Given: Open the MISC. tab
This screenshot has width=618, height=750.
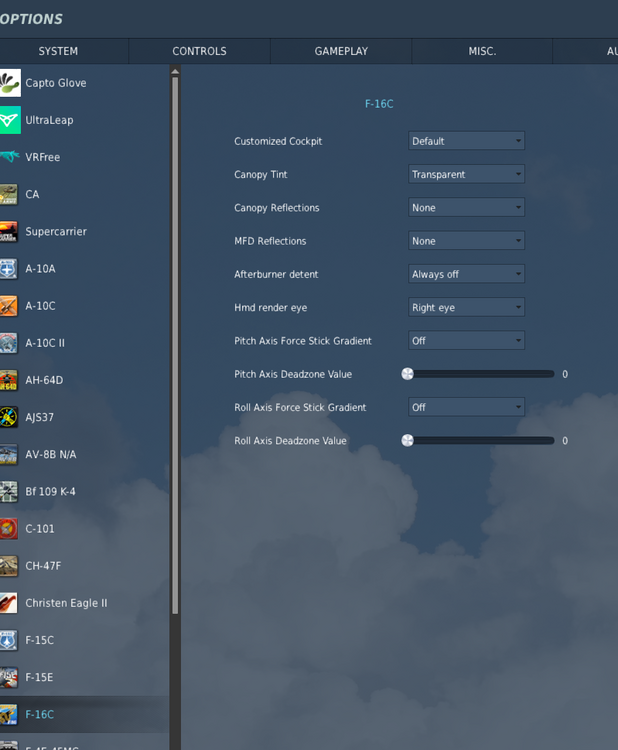Looking at the screenshot, I should click(x=482, y=51).
